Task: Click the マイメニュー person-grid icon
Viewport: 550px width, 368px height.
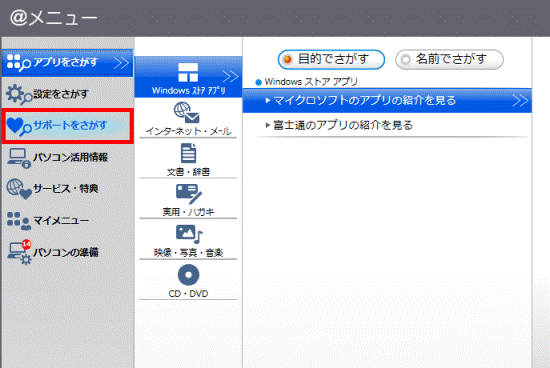Action: click(19, 221)
